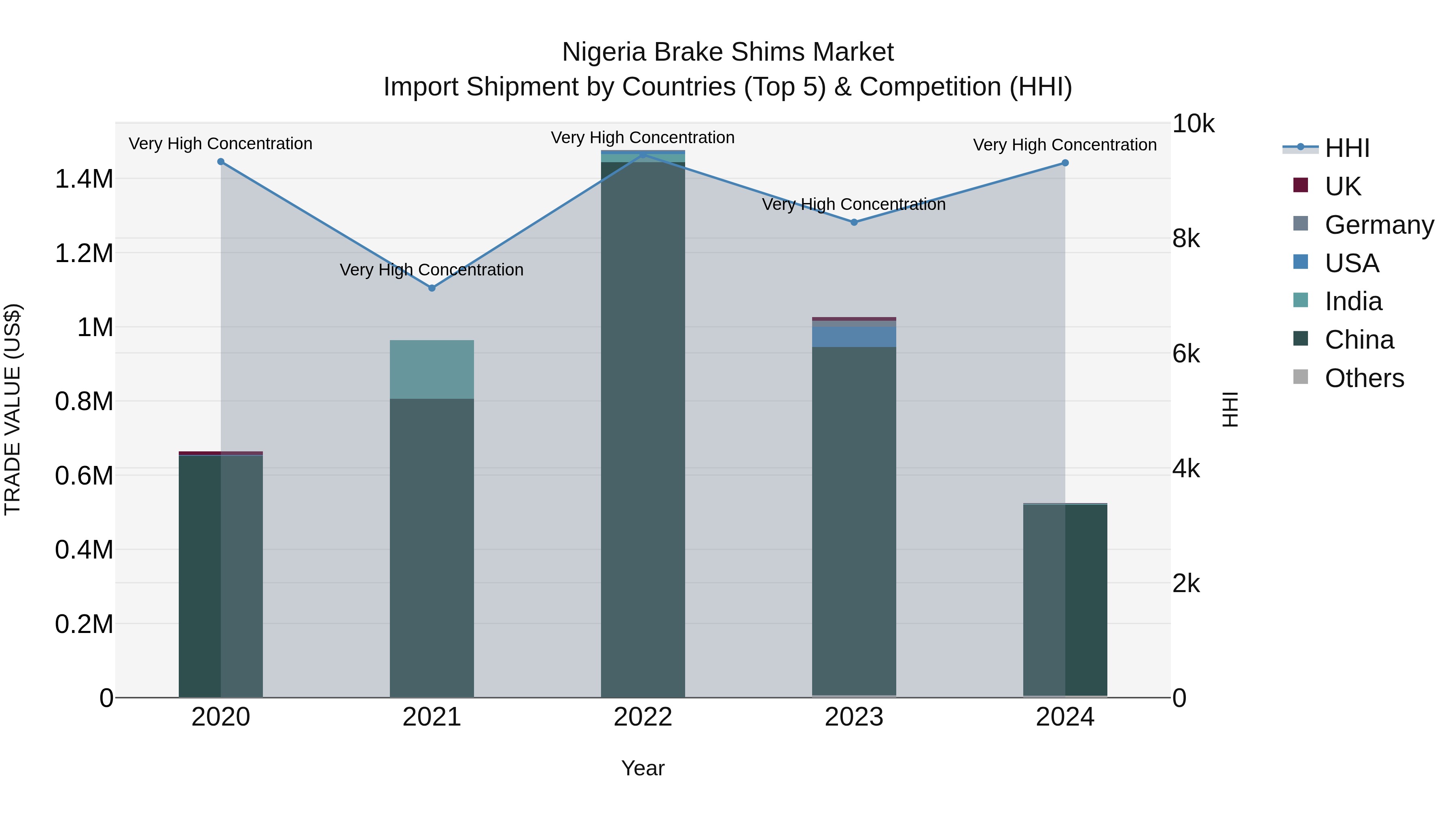1456x819 pixels.
Task: Click the 10k tick on the HHI axis
Action: click(x=1193, y=124)
